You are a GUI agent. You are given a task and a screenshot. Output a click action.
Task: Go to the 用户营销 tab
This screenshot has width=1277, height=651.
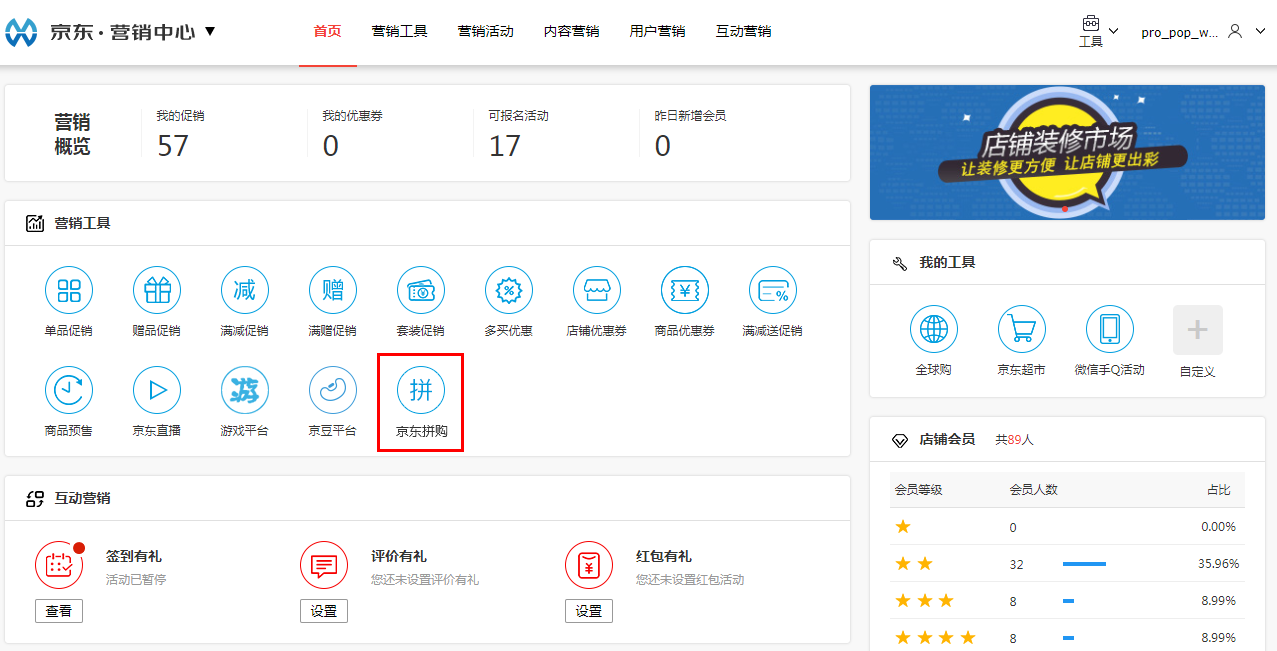point(657,31)
